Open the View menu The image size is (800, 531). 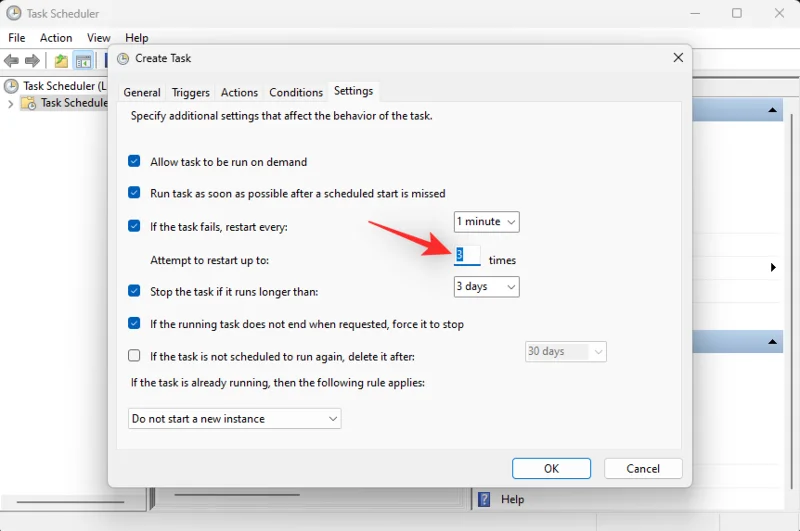pos(98,38)
